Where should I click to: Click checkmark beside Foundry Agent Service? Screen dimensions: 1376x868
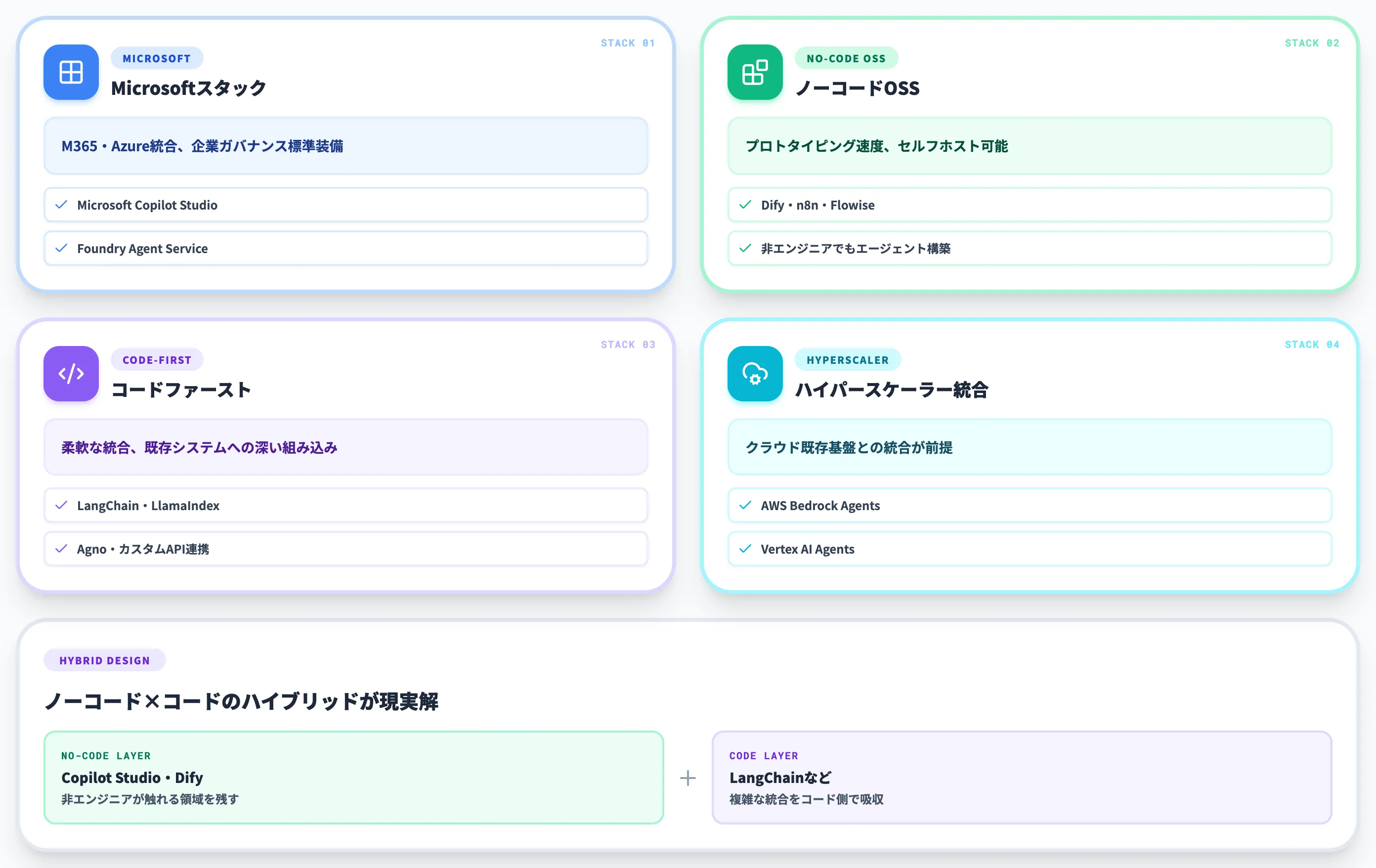61,248
